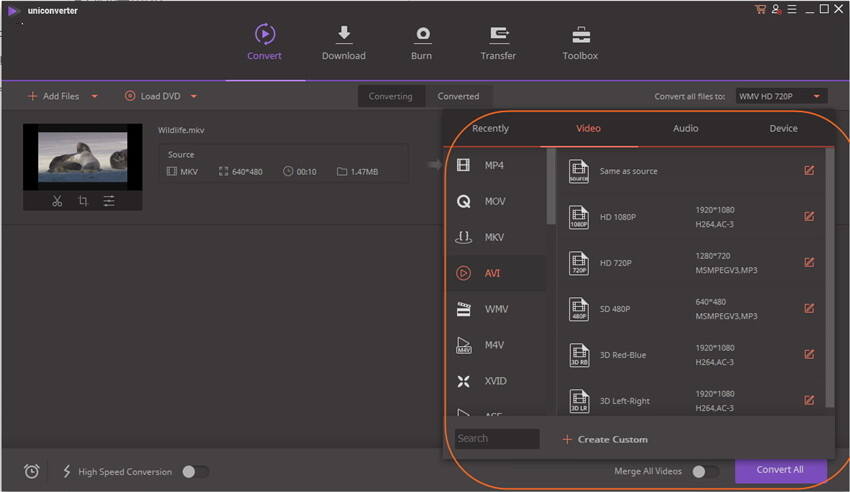Toggle High Speed Conversion switch

tap(196, 471)
